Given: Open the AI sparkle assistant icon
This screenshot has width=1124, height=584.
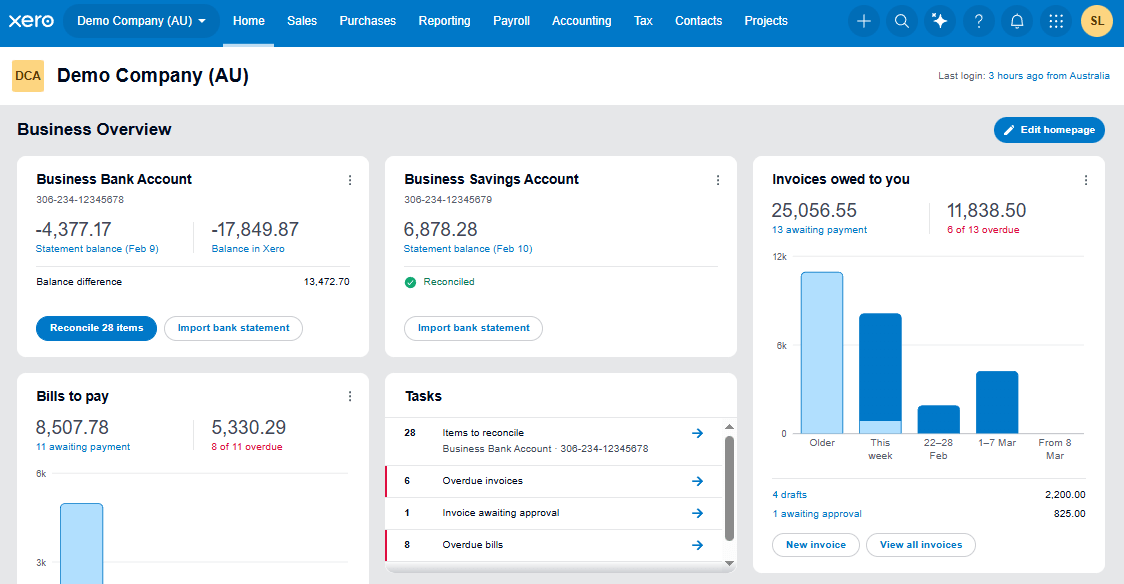Looking at the screenshot, I should pos(940,21).
